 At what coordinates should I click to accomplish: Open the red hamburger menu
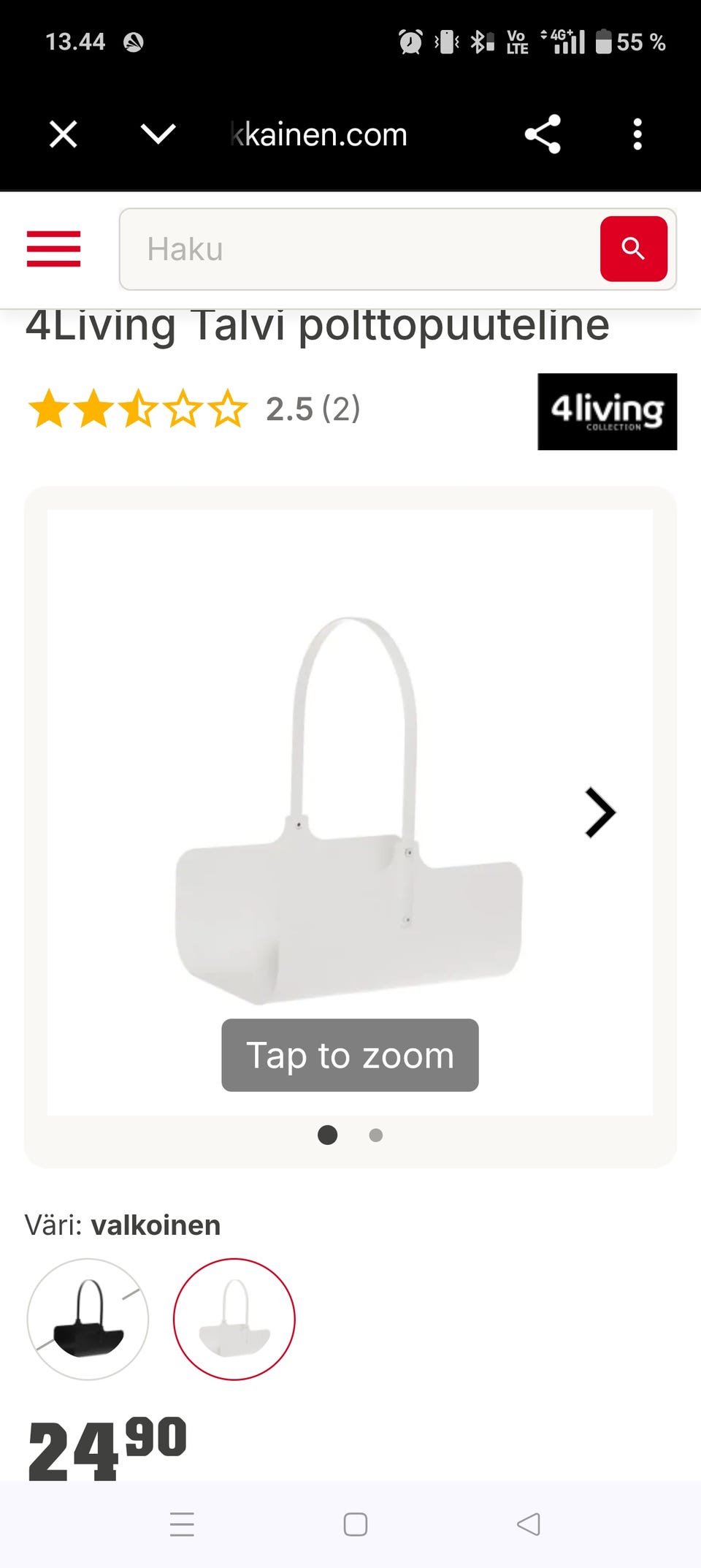(x=53, y=249)
